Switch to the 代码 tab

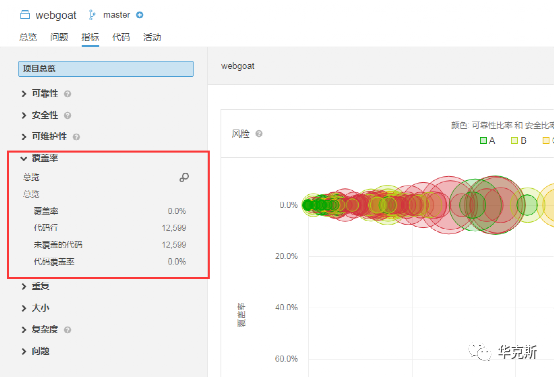[x=121, y=37]
